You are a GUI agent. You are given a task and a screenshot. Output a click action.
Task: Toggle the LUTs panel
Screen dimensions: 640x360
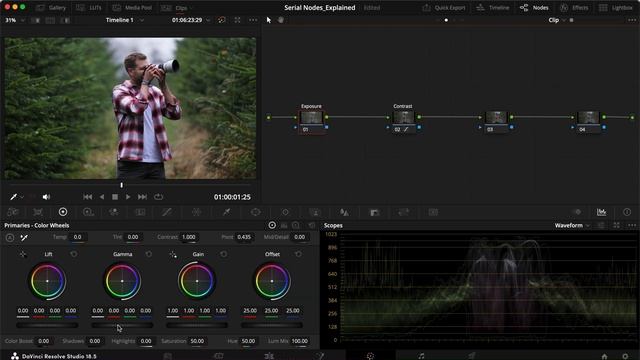tap(89, 8)
